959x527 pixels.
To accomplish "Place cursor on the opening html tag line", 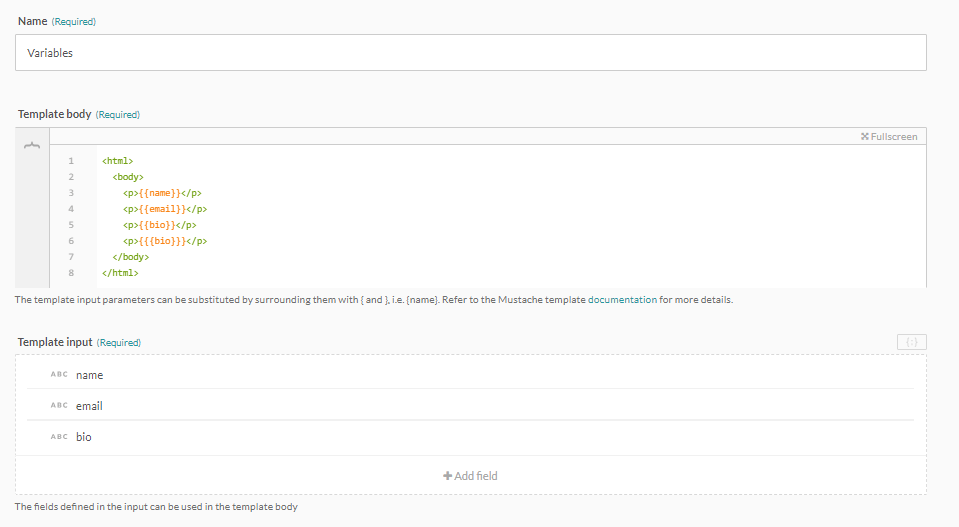I will pos(117,160).
